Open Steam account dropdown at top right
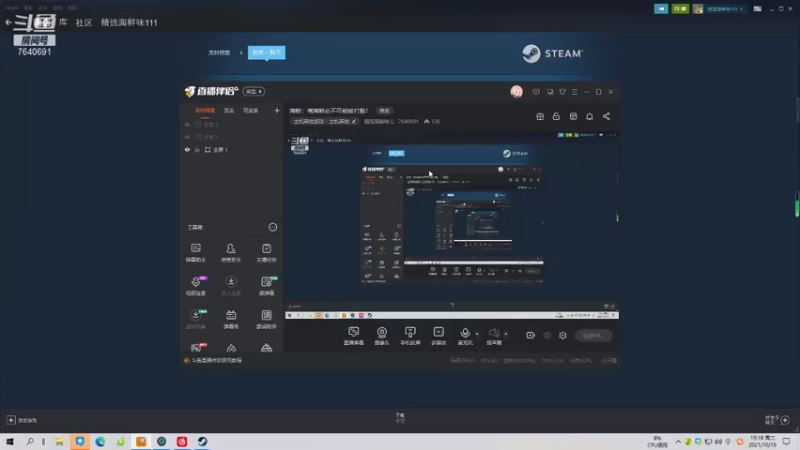This screenshot has height=450, width=800. click(x=724, y=9)
